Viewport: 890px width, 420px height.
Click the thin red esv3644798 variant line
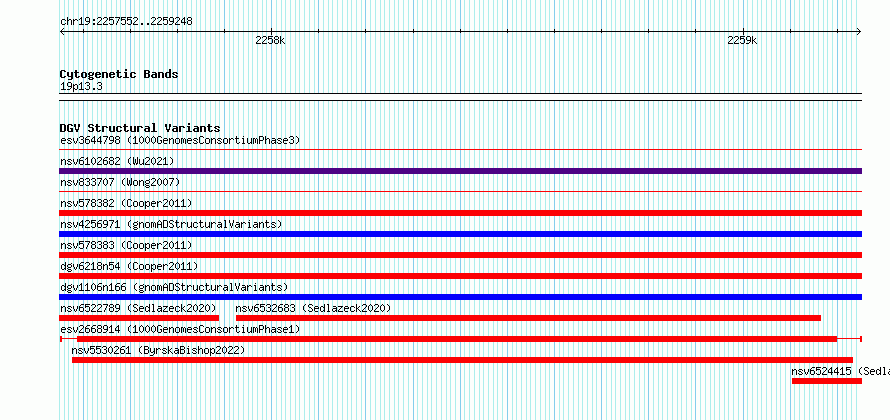(460, 150)
